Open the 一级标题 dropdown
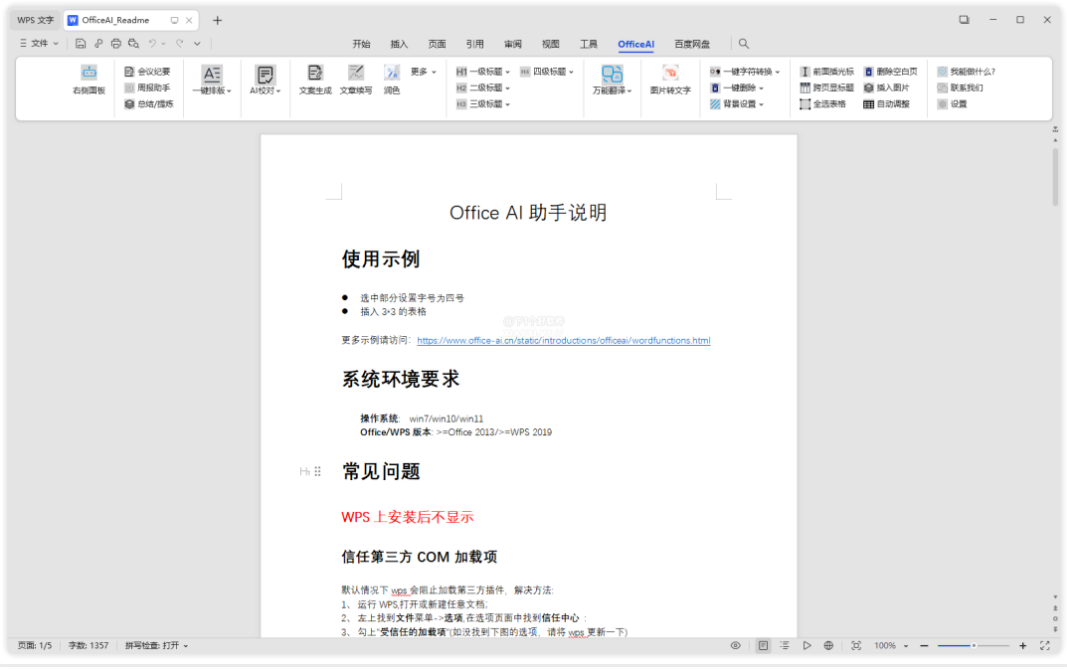 point(483,72)
